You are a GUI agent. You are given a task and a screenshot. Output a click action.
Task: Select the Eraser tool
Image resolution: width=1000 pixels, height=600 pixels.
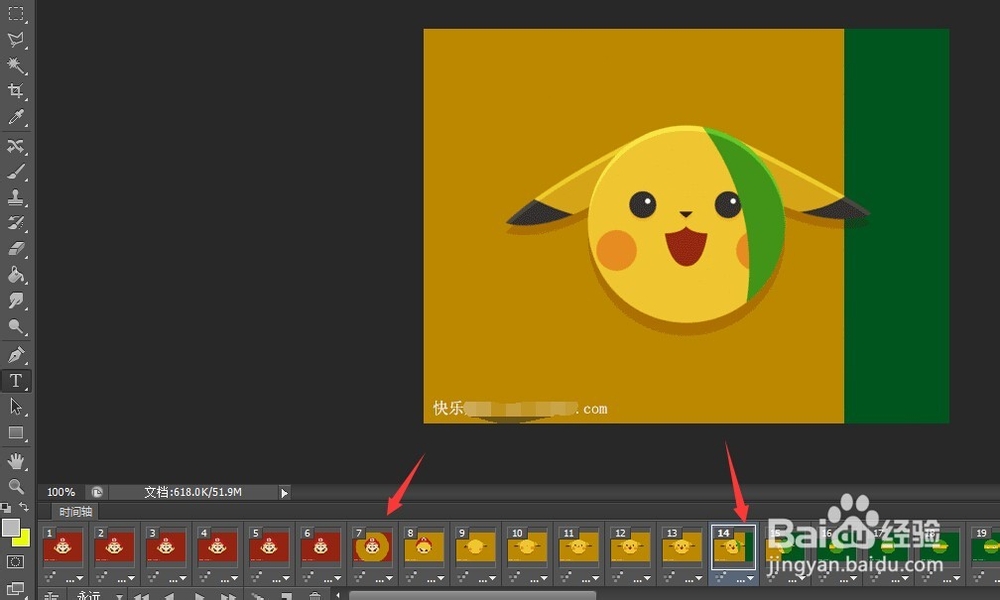(16, 249)
